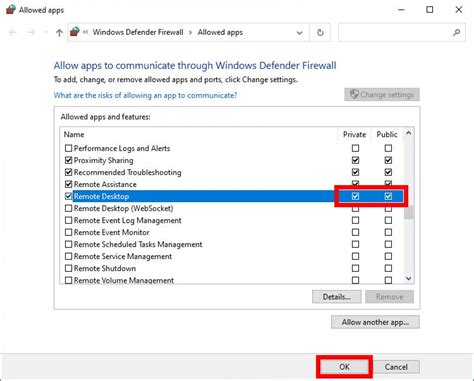
Task: Click the shield icon on Change settings
Action: point(354,94)
